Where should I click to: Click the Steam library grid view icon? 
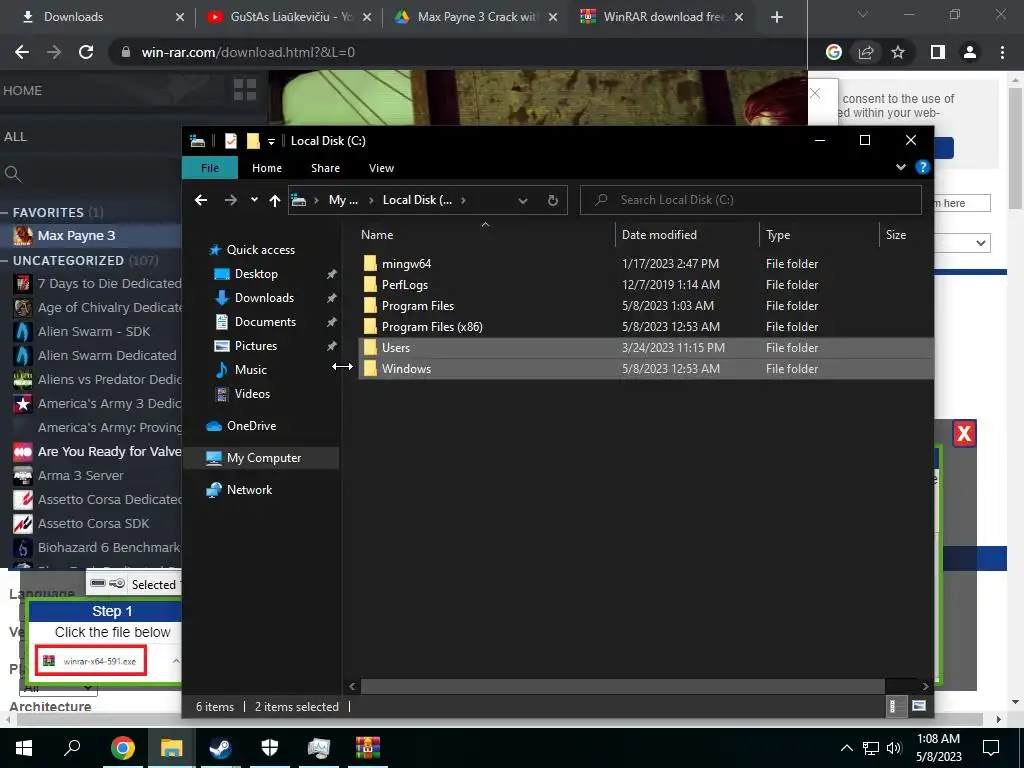pyautogui.click(x=245, y=89)
